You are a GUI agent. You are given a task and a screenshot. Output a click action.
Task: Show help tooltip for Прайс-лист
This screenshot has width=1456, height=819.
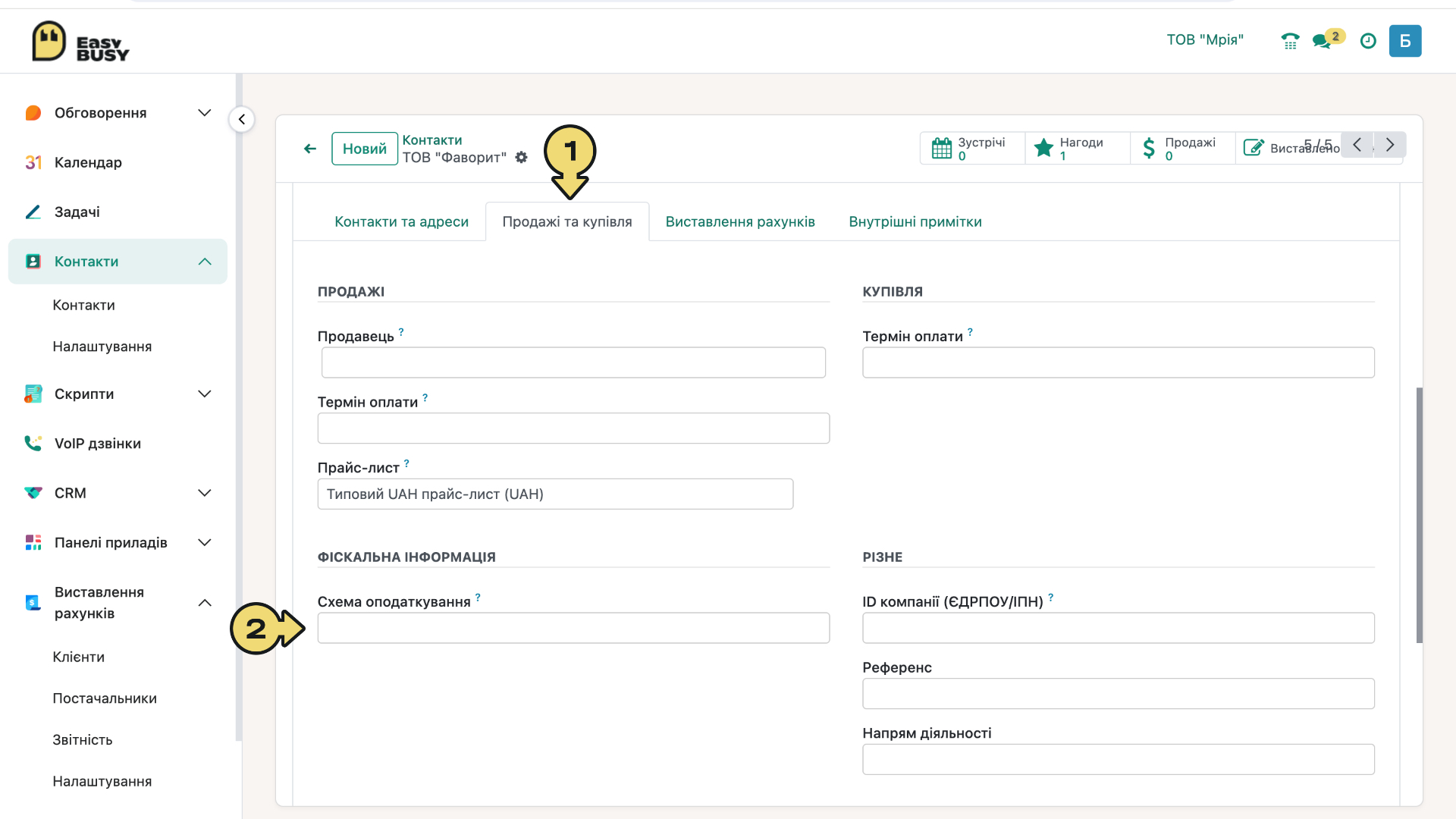[406, 463]
